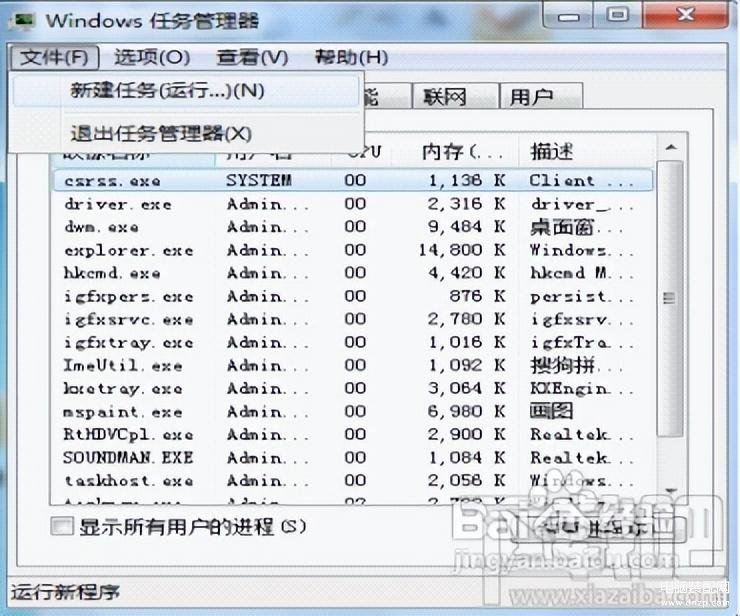The height and width of the screenshot is (616, 740).
Task: Sort by the 描述 column header
Action: (587, 152)
